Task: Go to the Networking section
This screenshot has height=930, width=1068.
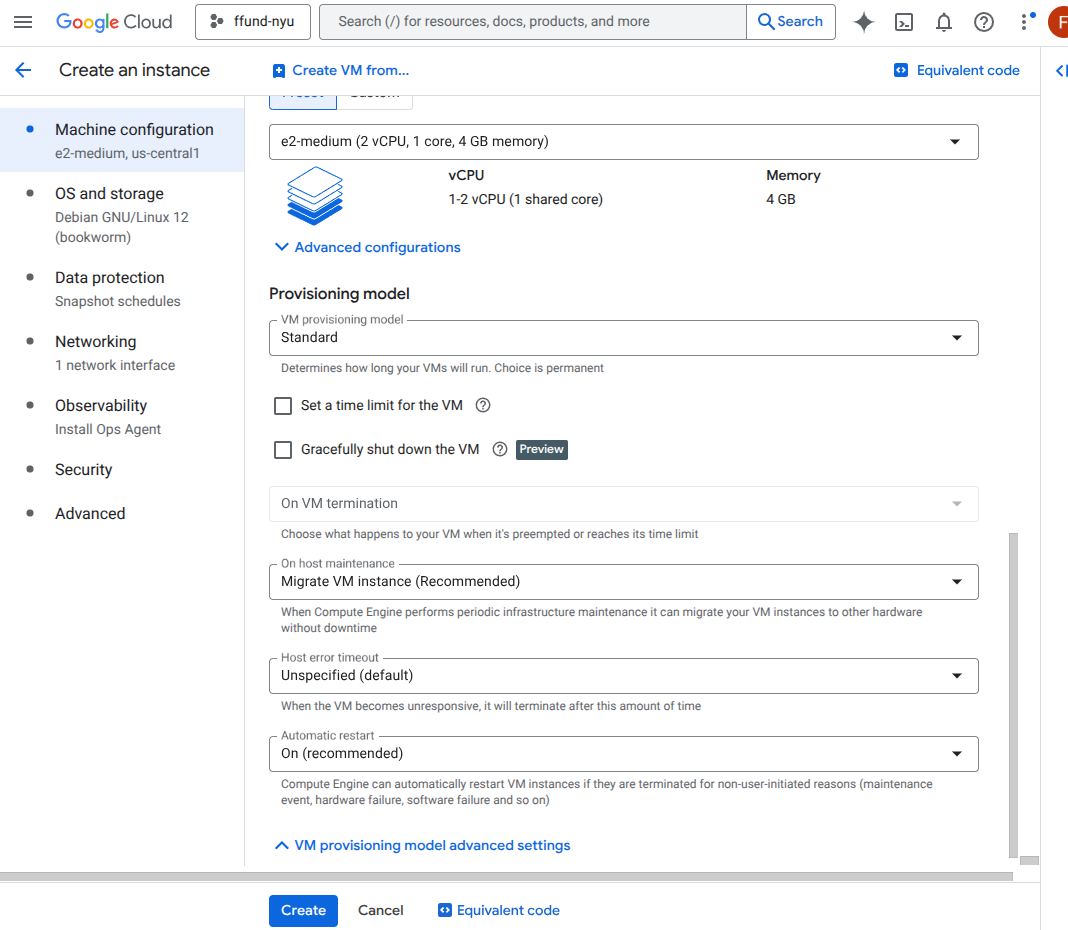Action: coord(95,342)
